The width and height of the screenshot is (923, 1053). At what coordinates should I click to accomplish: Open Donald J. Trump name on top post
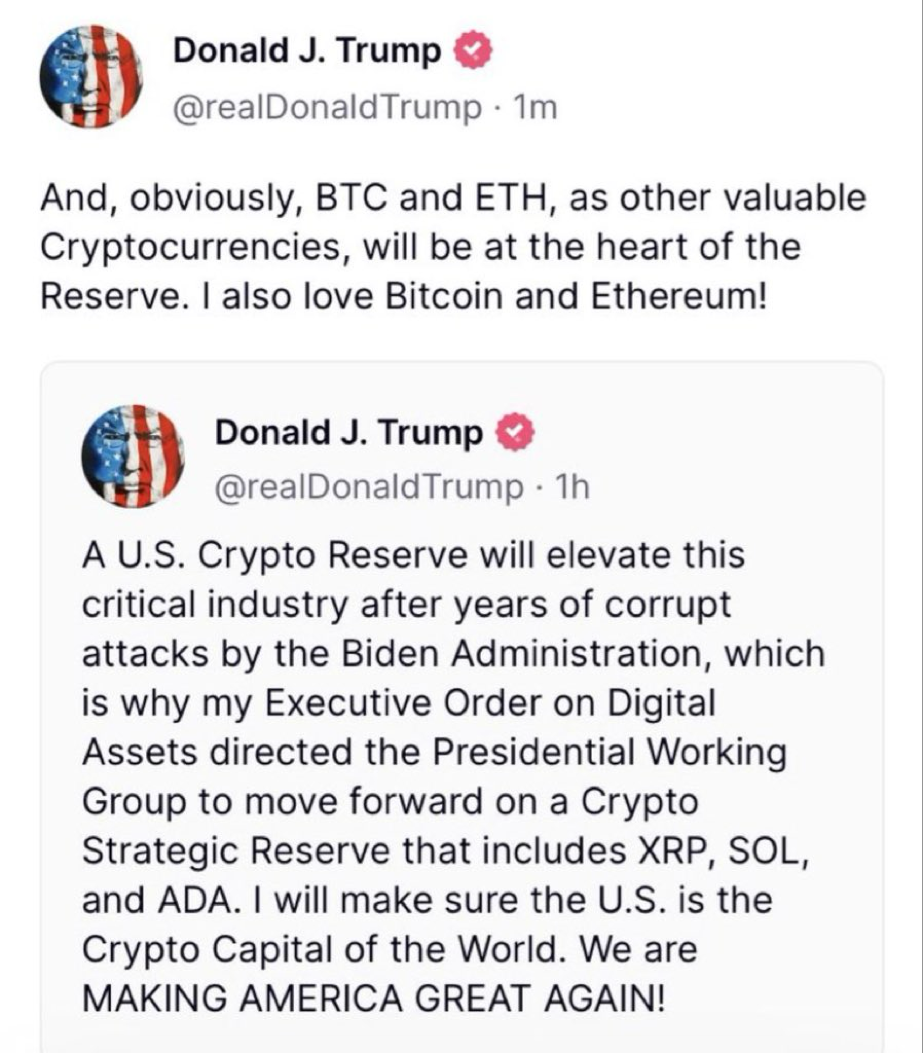pyautogui.click(x=307, y=51)
